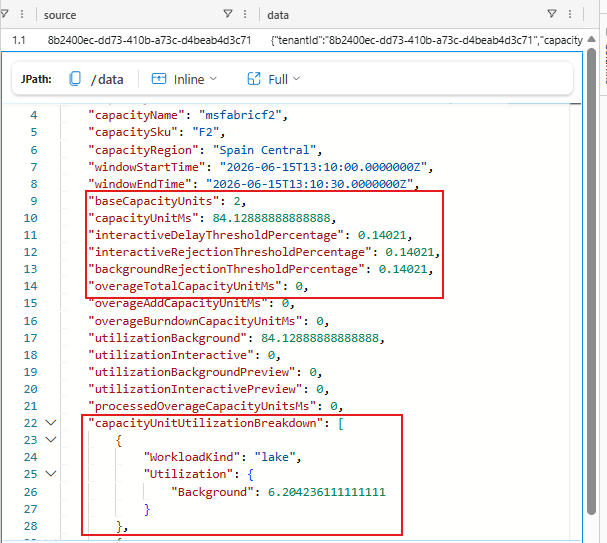The image size is (607, 543).
Task: Click line number 17 in the gutter
Action: (x=31, y=338)
